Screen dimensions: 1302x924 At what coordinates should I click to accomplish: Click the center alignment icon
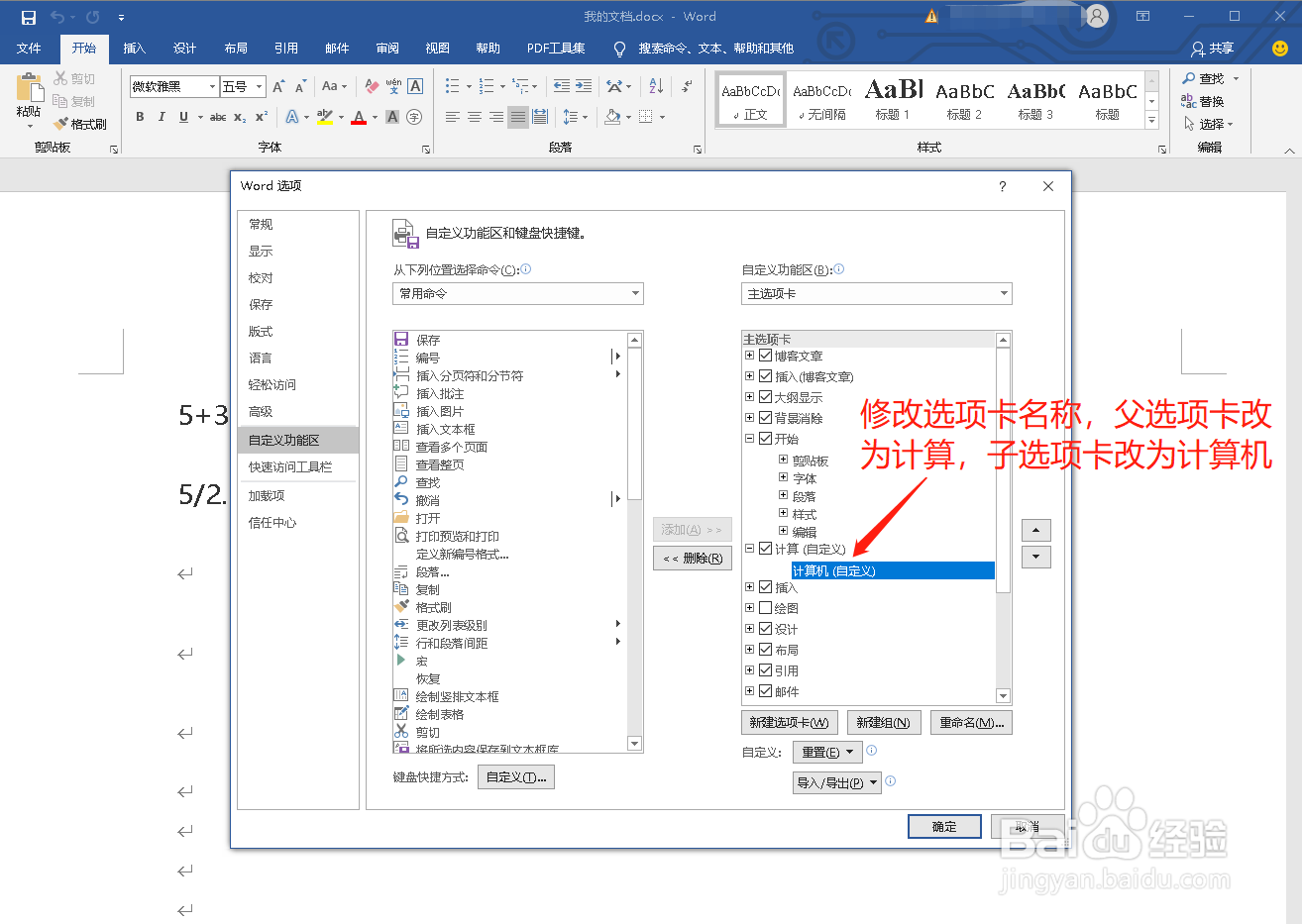(x=475, y=117)
